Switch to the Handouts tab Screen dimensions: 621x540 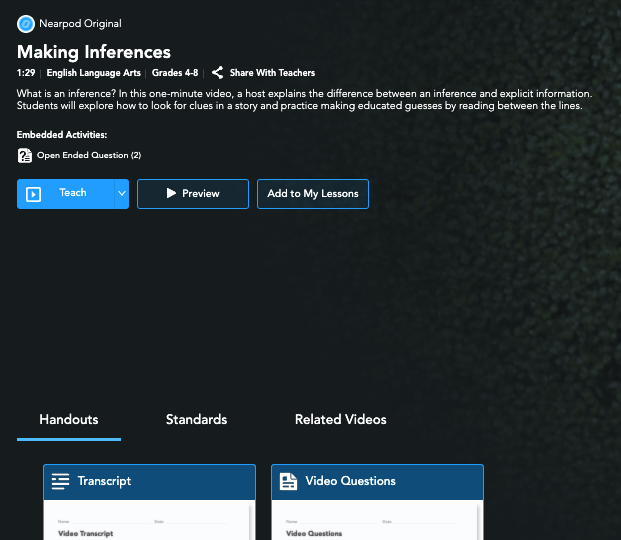(69, 419)
